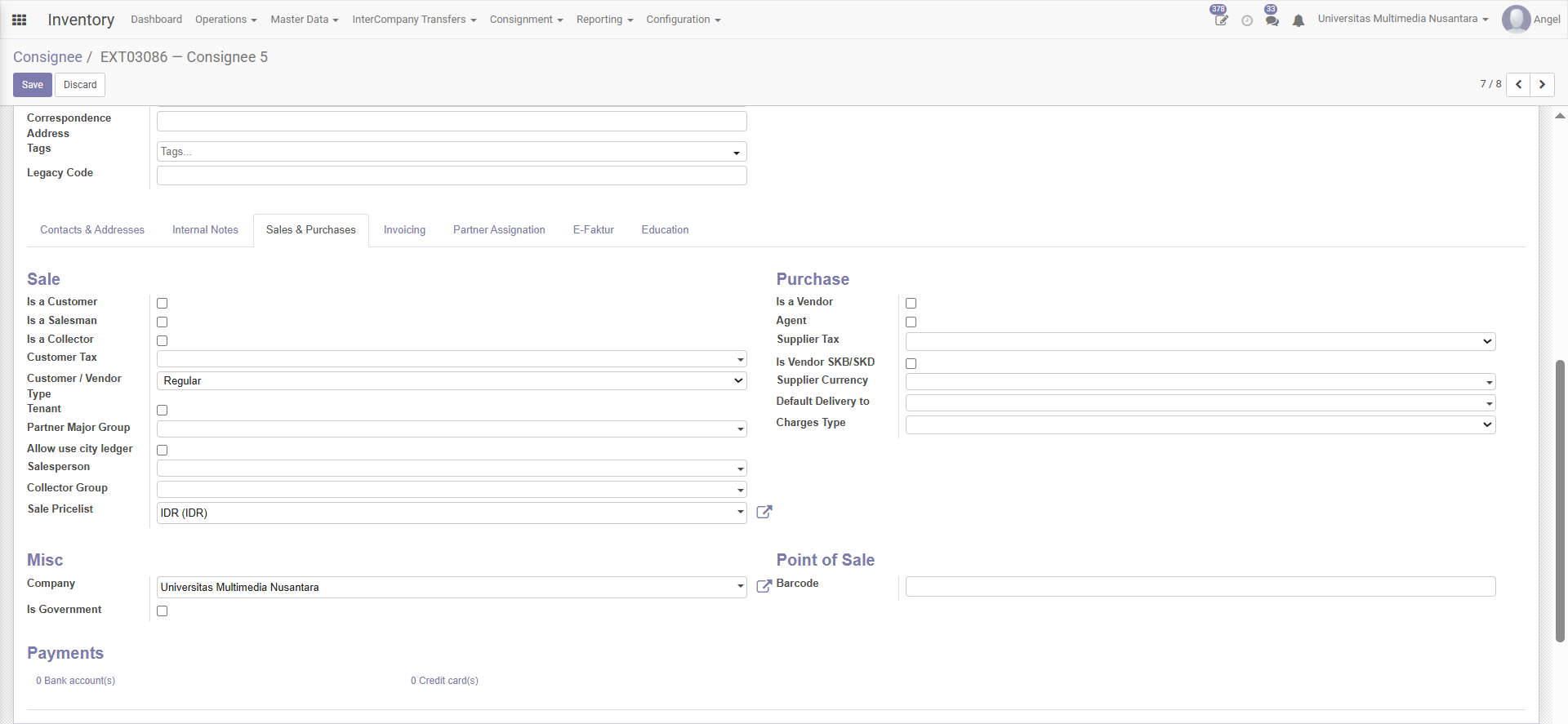Open the Misc Company dropdown
This screenshot has height=724, width=1568.
pyautogui.click(x=452, y=587)
